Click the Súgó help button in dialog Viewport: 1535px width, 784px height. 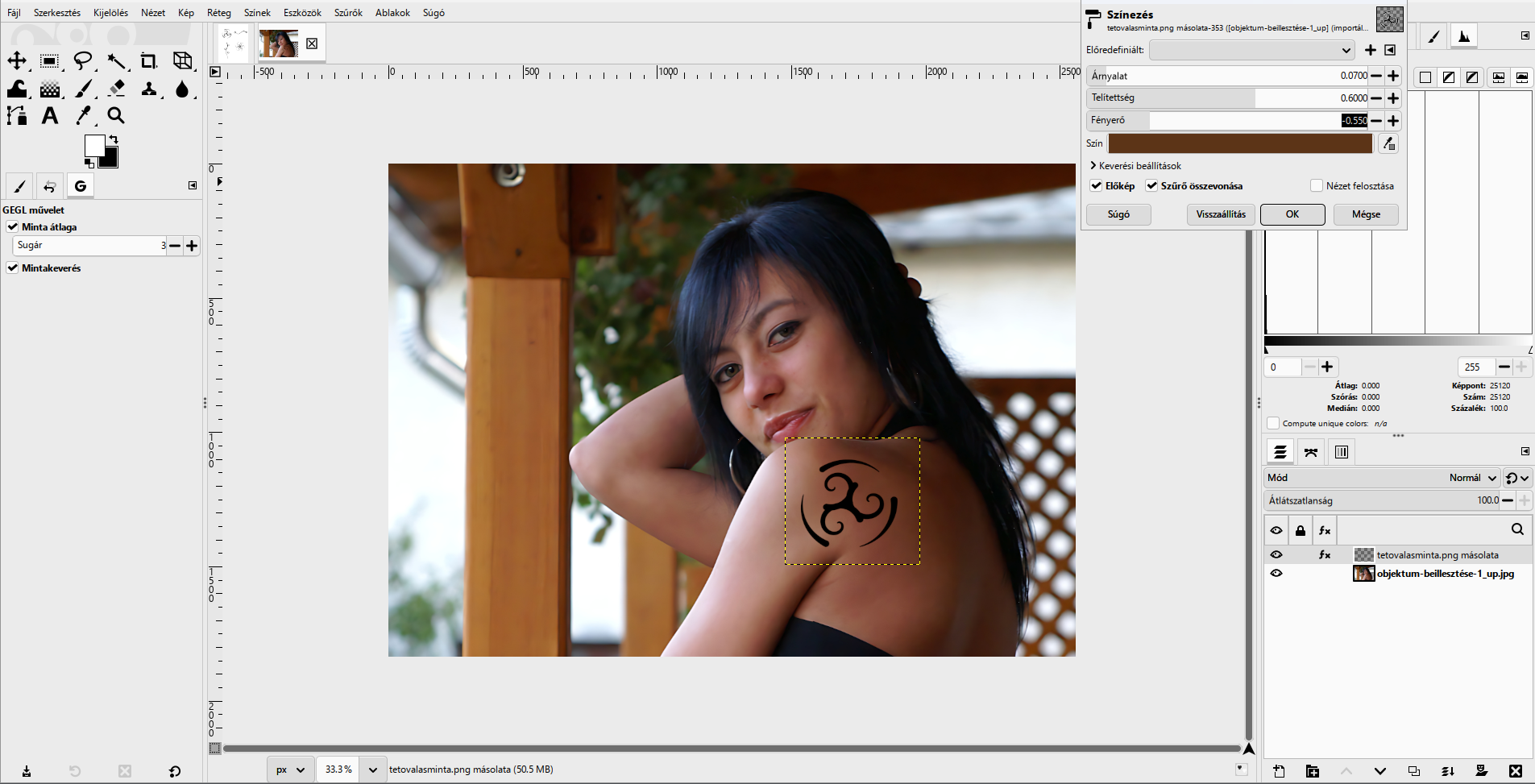(x=1118, y=214)
